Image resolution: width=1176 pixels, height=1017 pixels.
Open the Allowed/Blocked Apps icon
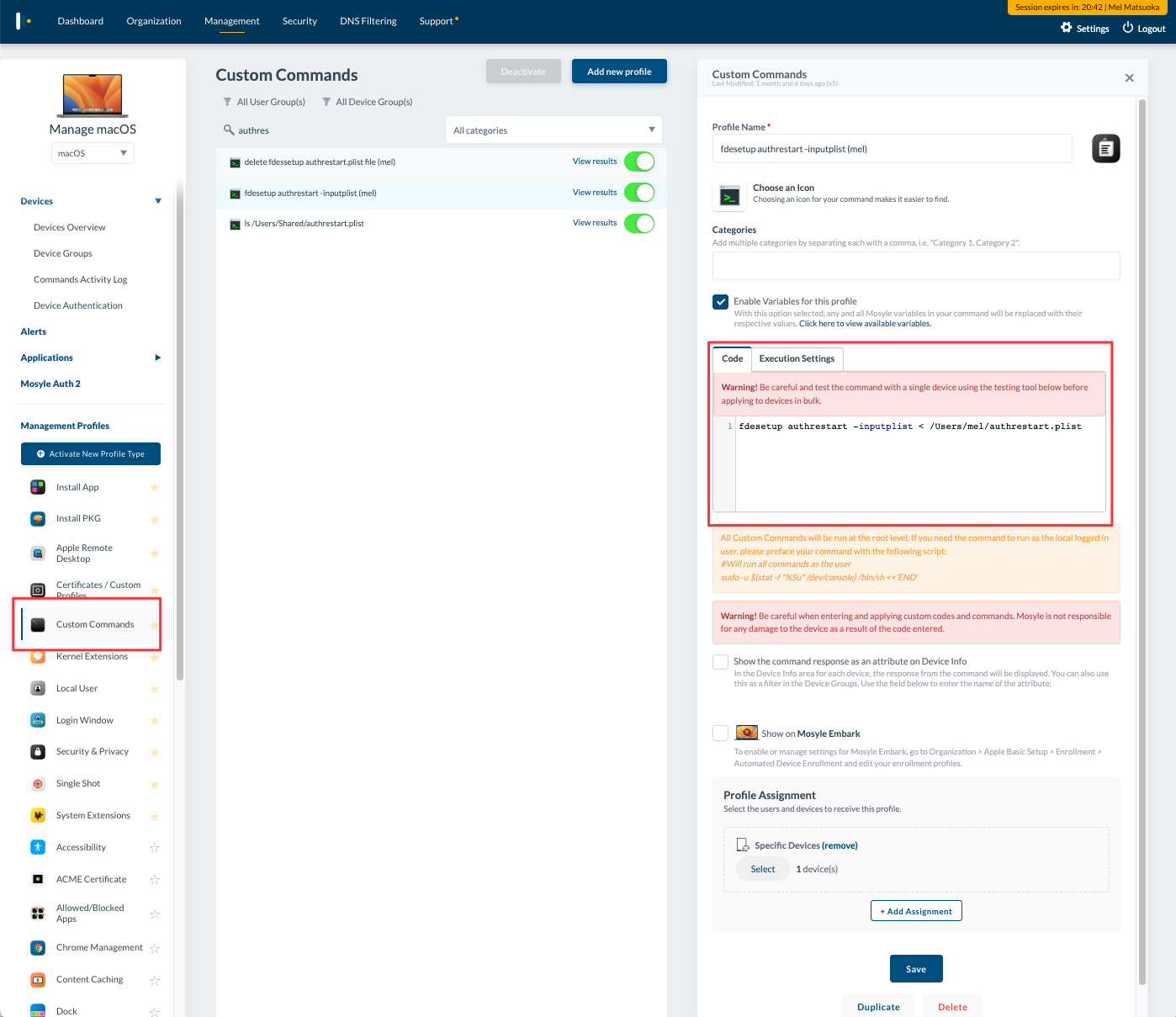click(x=38, y=914)
